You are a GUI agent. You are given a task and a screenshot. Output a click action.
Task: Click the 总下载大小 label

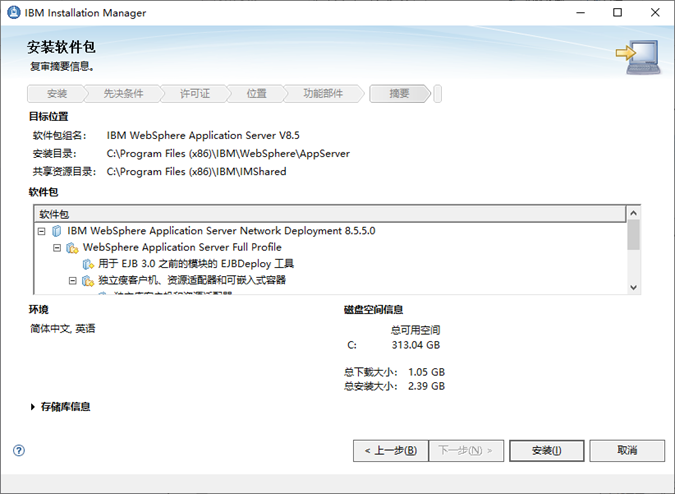371,372
